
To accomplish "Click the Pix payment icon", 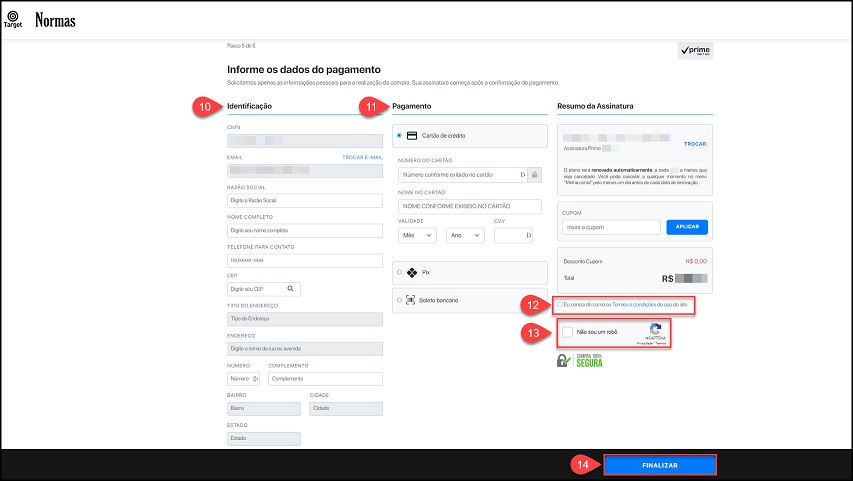I will pyautogui.click(x=412, y=271).
